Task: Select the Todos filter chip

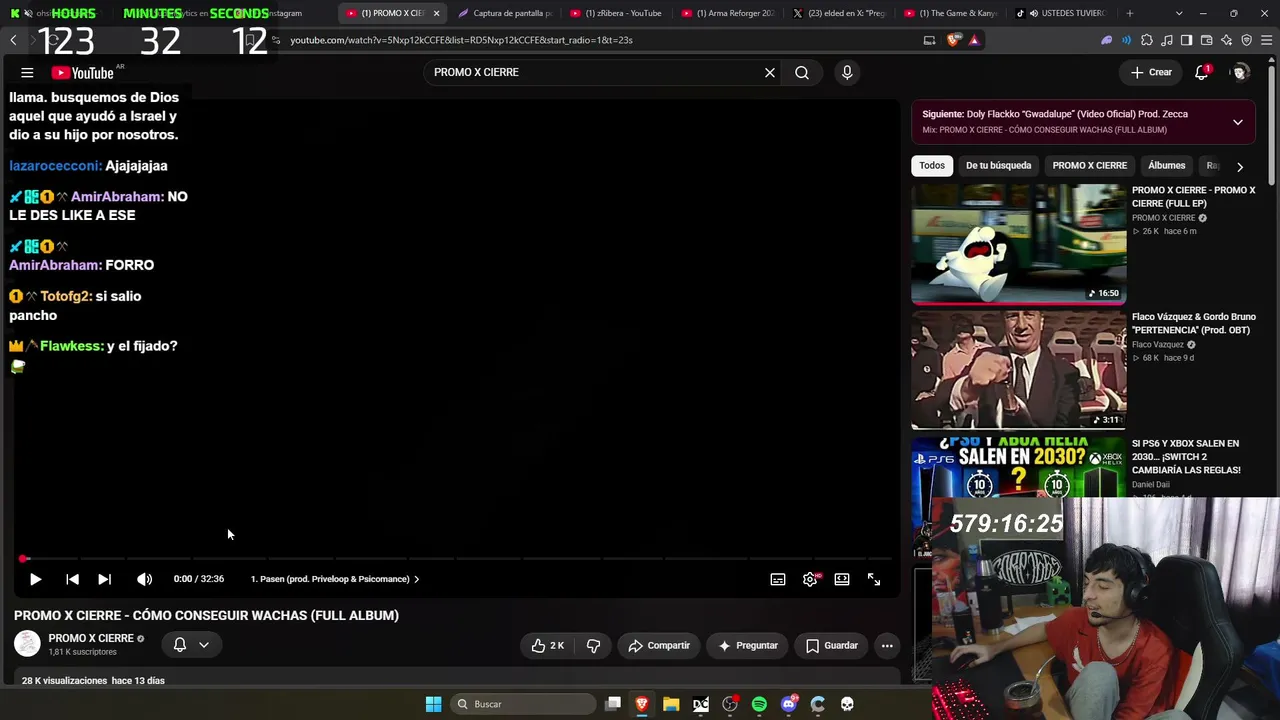Action: [x=932, y=166]
